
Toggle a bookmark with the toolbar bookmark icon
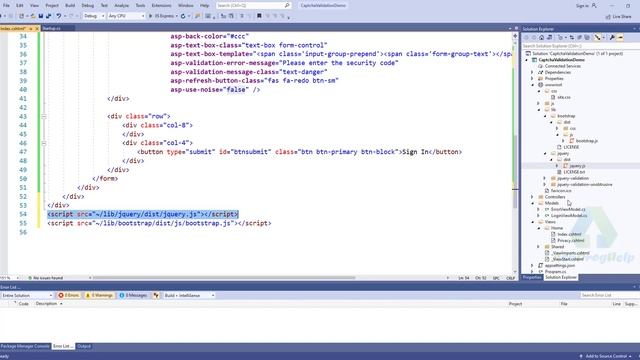click(259, 16)
